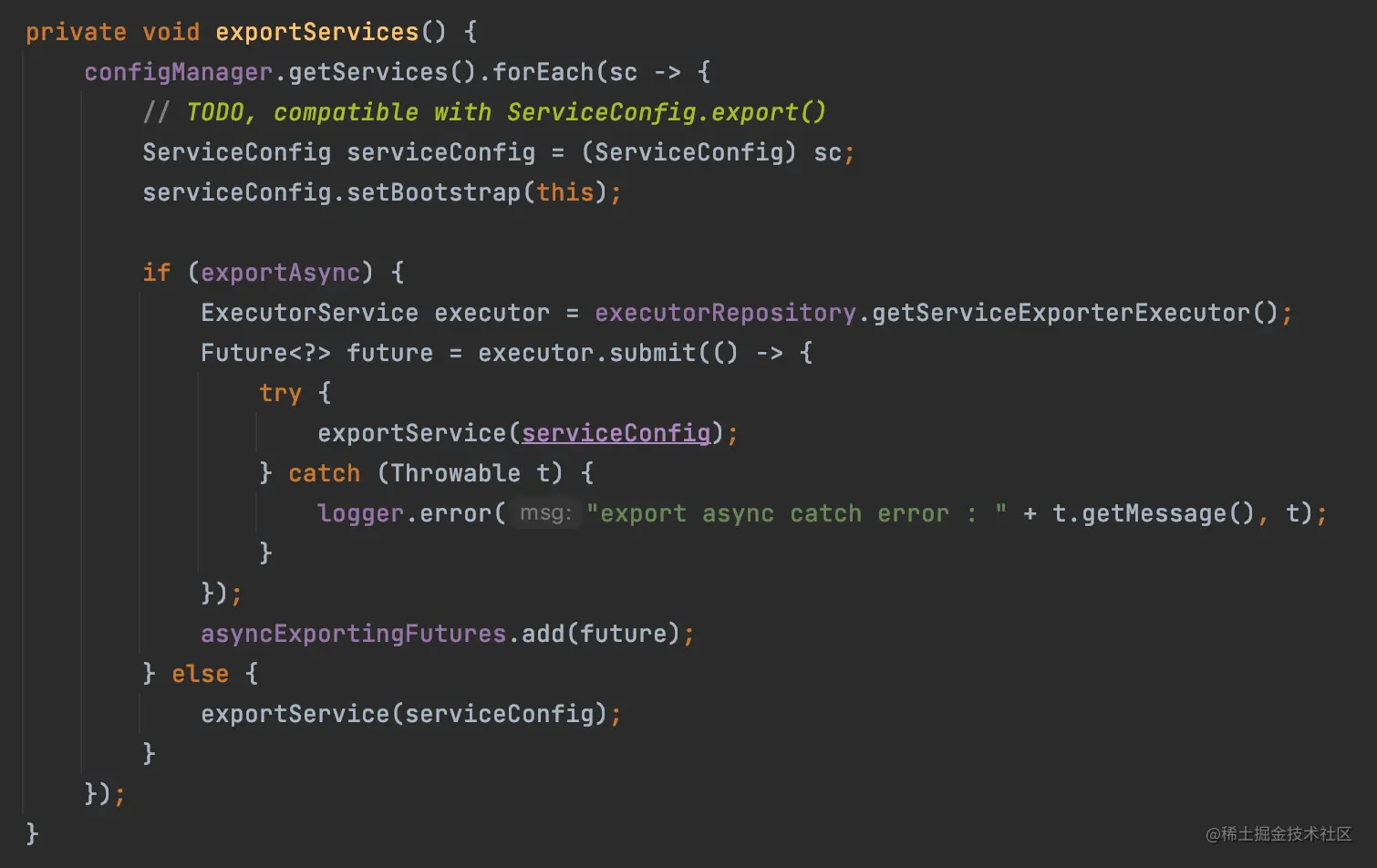Click the catch keyword
The width and height of the screenshot is (1377, 868).
point(324,473)
